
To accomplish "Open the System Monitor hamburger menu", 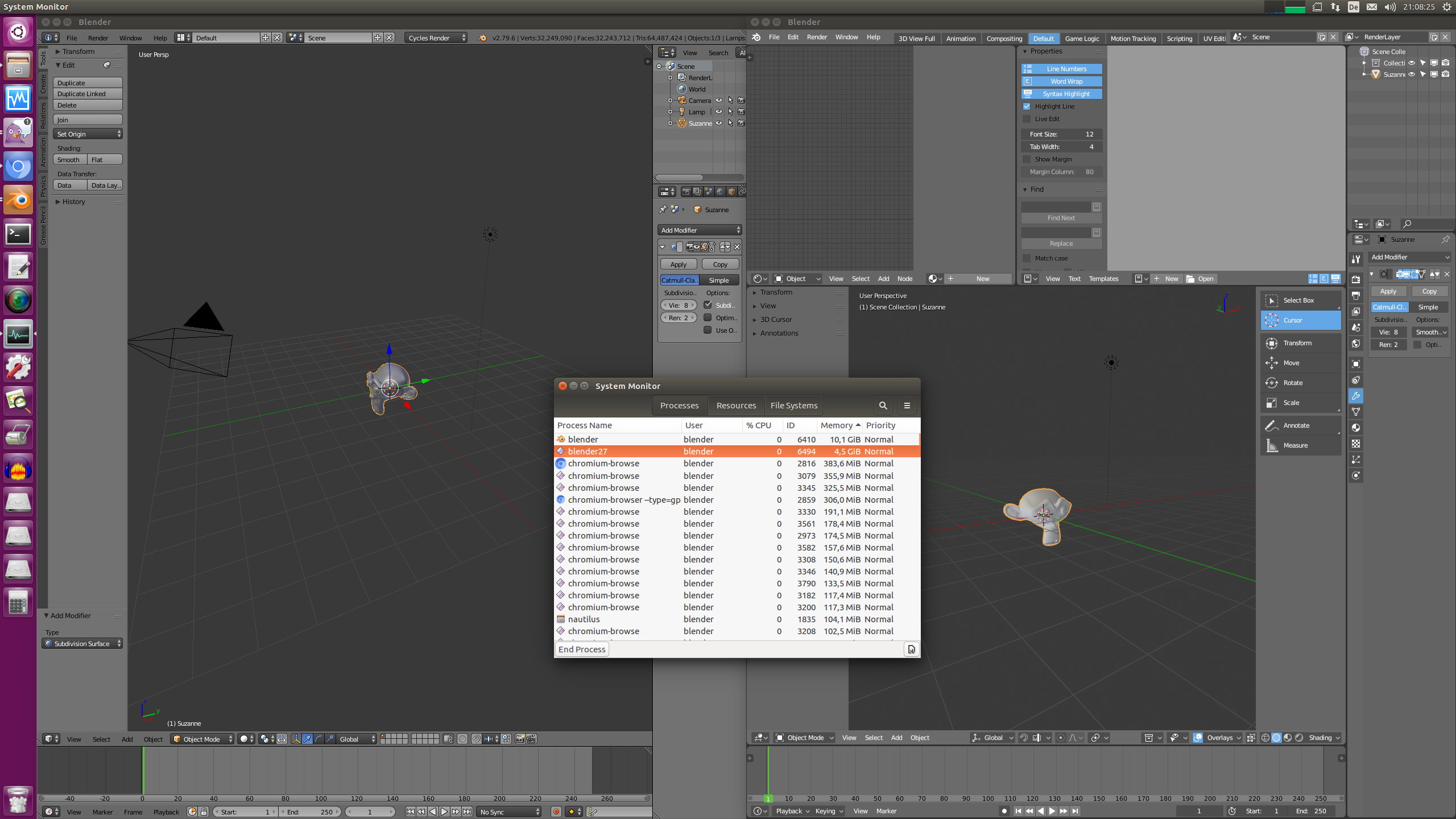I will [x=907, y=406].
